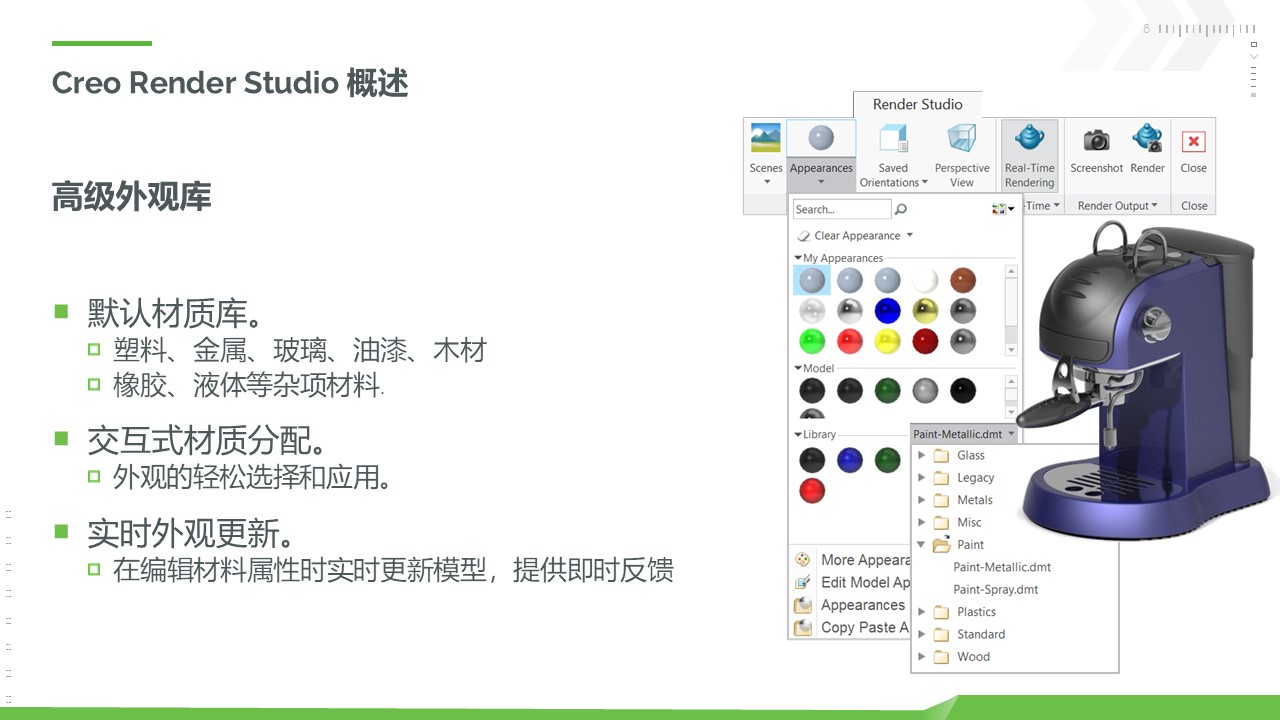Collapse the Paint folder arrow
The height and width of the screenshot is (720, 1280).
pos(922,545)
